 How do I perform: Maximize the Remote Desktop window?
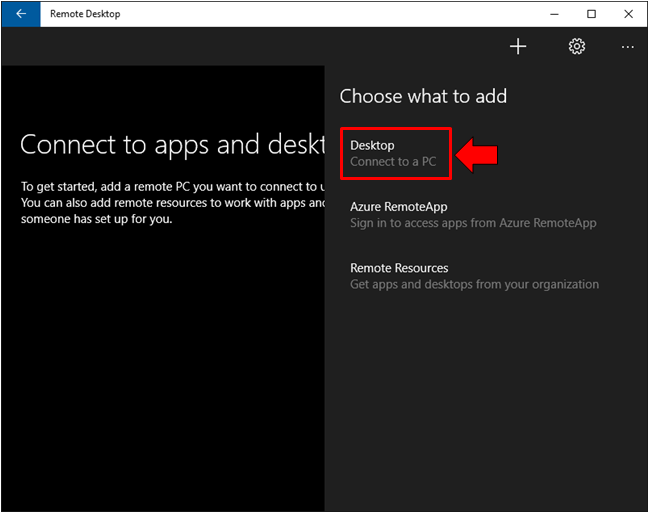[x=591, y=14]
